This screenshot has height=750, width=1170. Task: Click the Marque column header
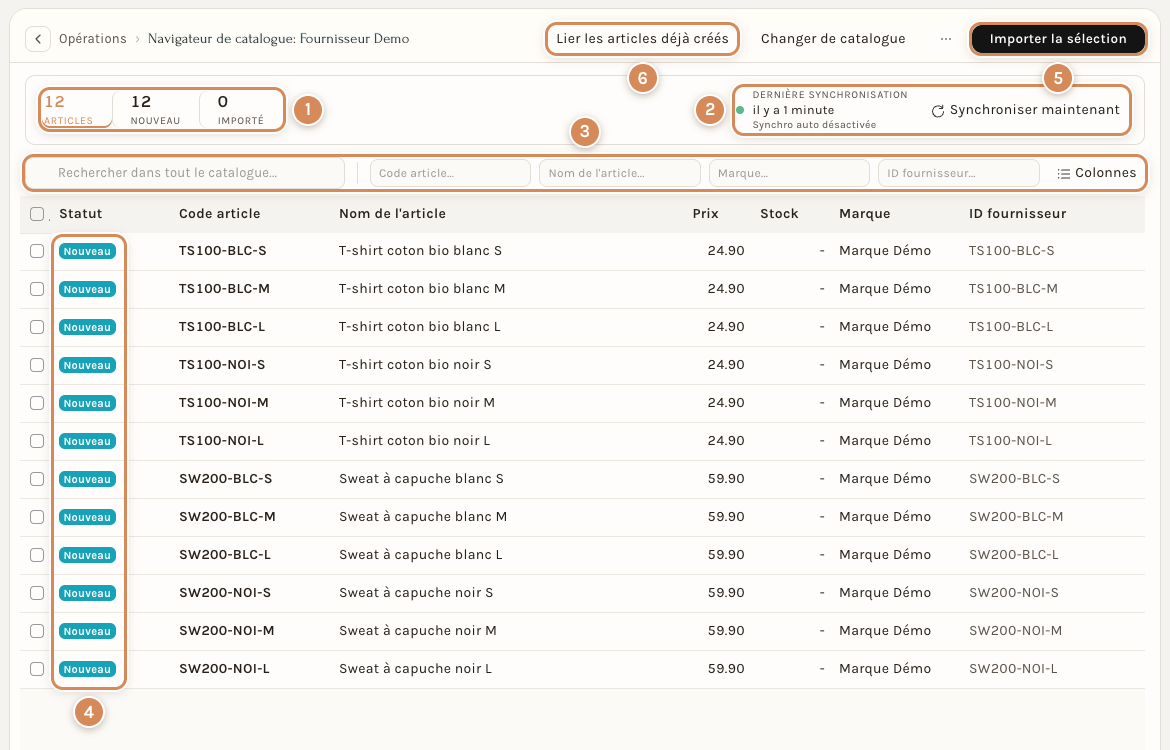[x=864, y=214]
